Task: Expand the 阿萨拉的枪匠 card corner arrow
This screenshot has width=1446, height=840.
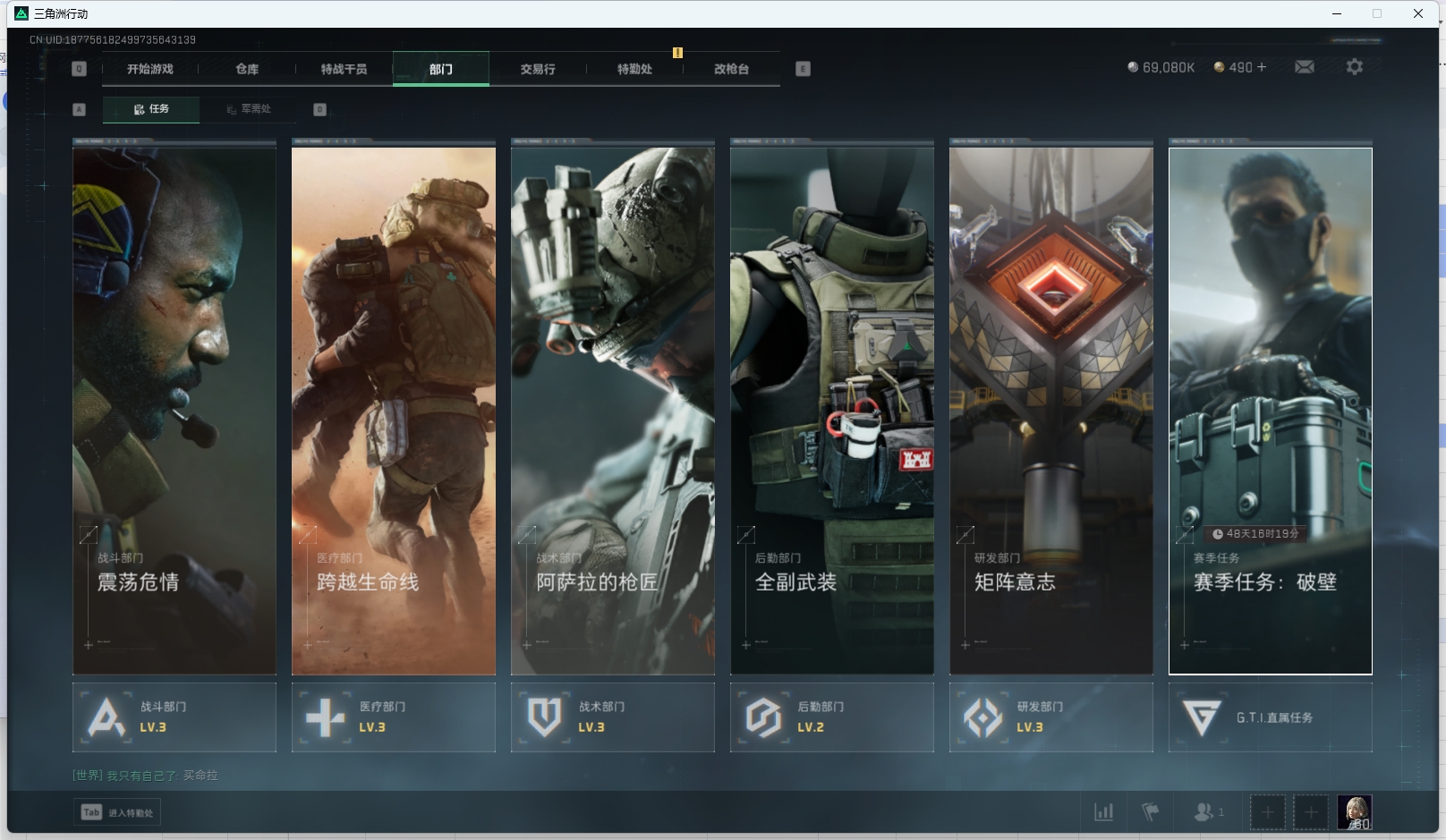Action: pos(526,535)
